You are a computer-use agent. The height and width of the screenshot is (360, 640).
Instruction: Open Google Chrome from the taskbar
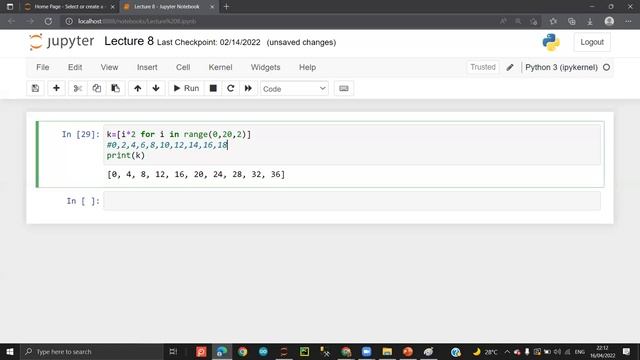(x=242, y=352)
